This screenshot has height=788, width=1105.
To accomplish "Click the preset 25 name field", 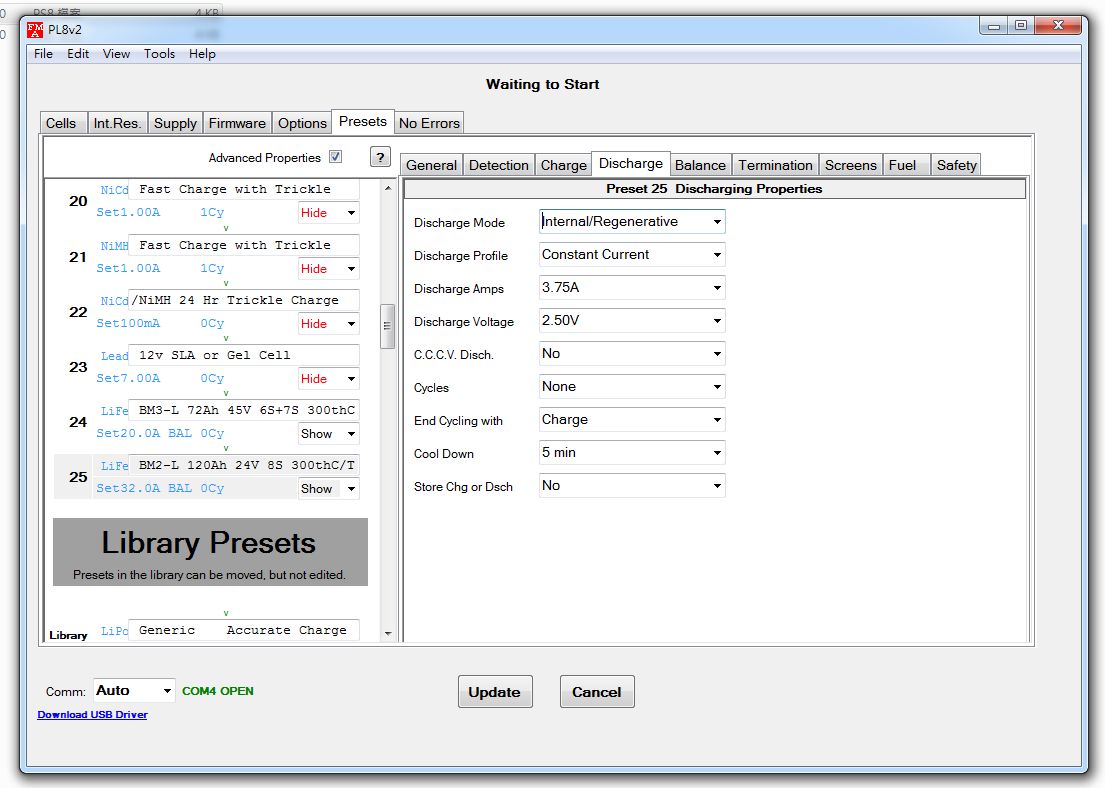I will (x=245, y=465).
